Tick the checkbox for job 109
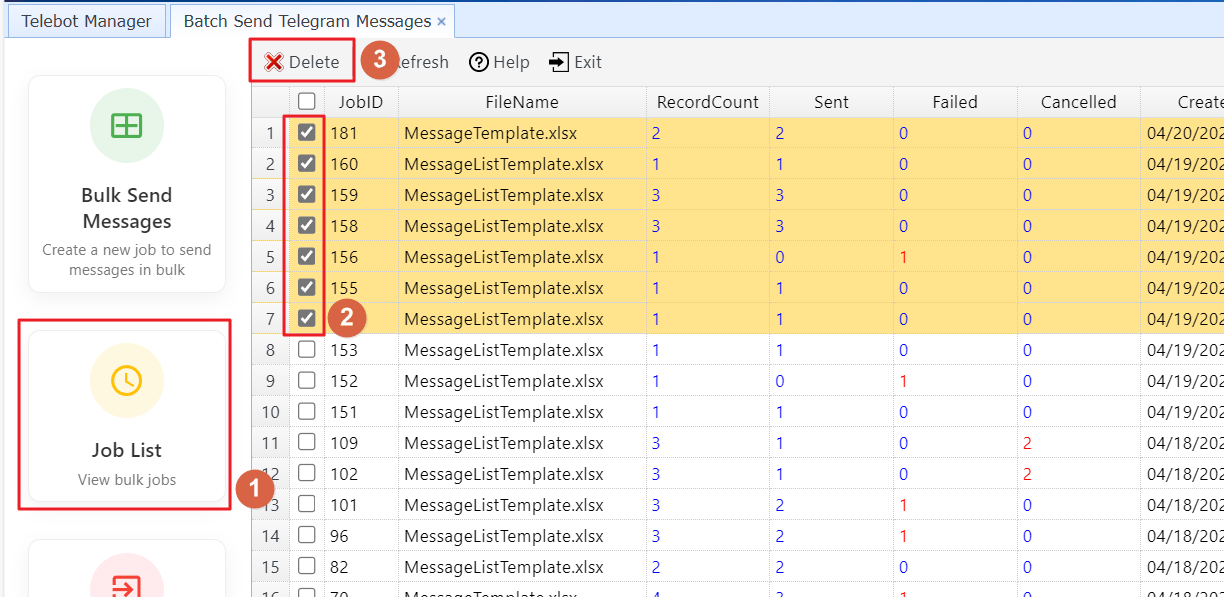This screenshot has height=597, width=1224. click(x=307, y=442)
